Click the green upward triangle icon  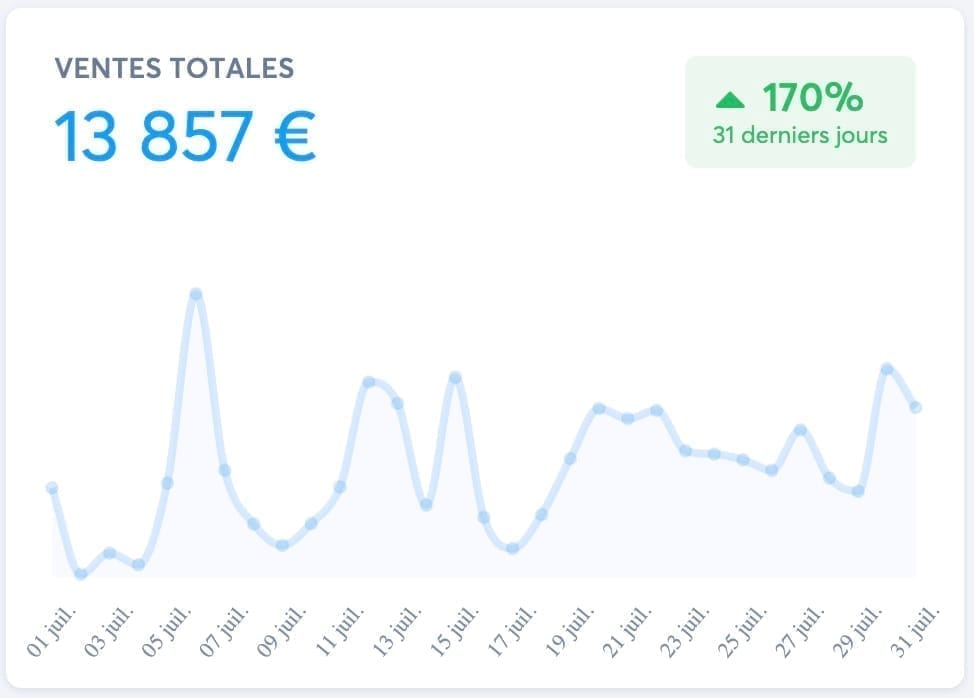(731, 100)
